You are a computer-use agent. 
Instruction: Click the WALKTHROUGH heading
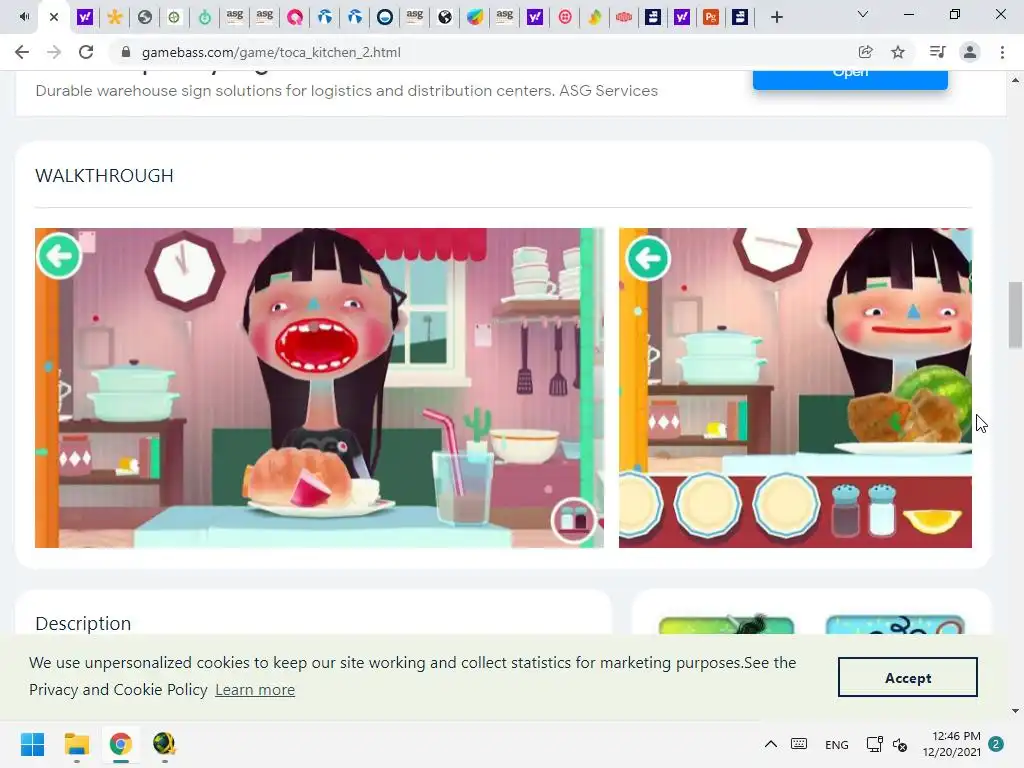pos(104,176)
